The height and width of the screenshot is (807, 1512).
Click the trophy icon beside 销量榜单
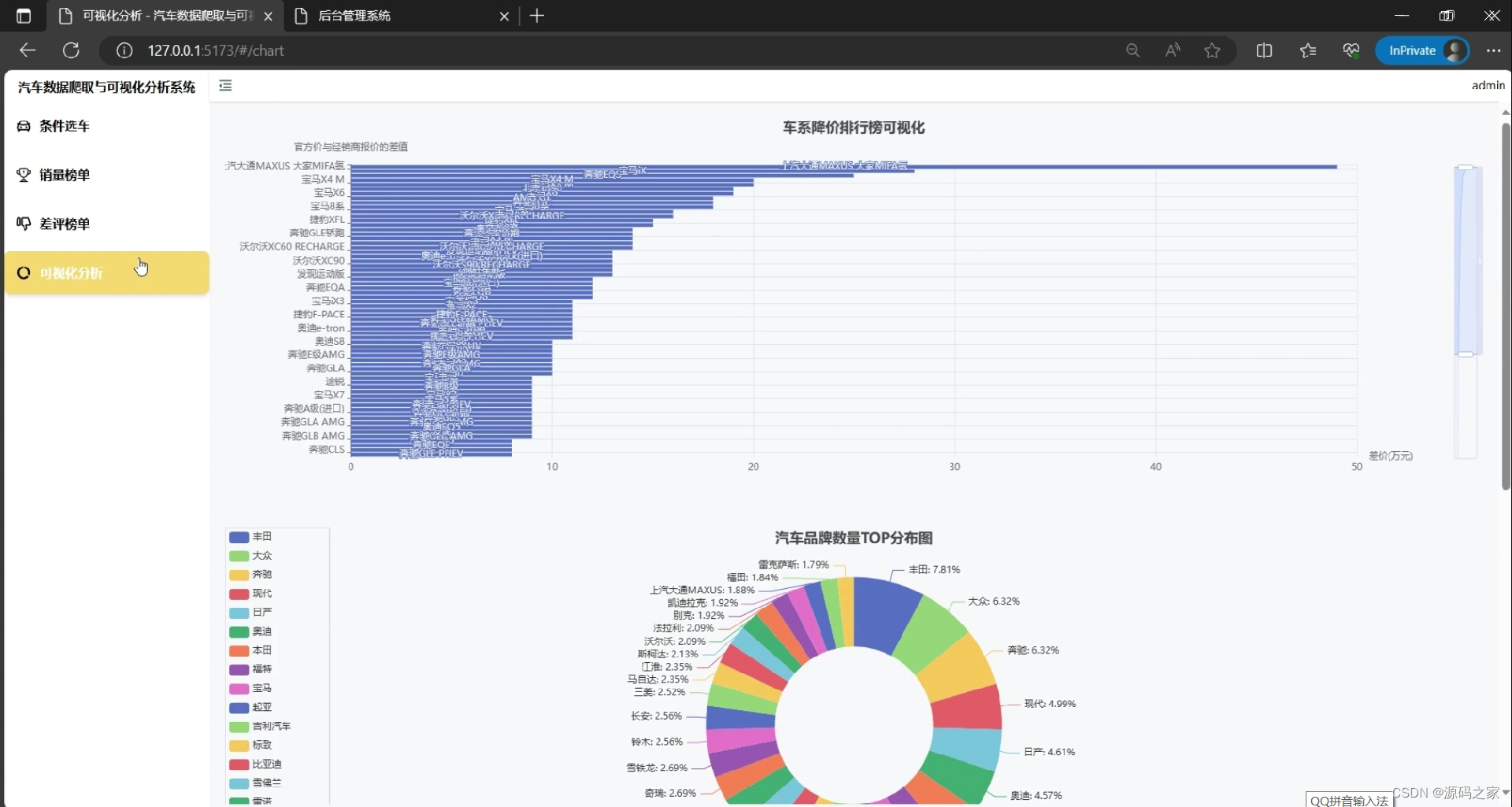[x=24, y=175]
